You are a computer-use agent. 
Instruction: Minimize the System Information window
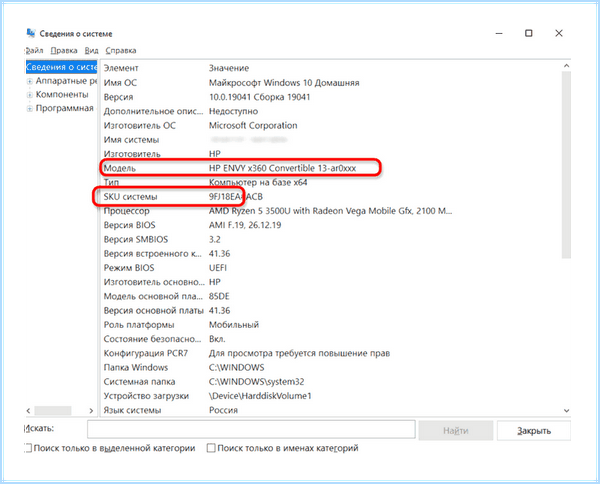[499, 33]
